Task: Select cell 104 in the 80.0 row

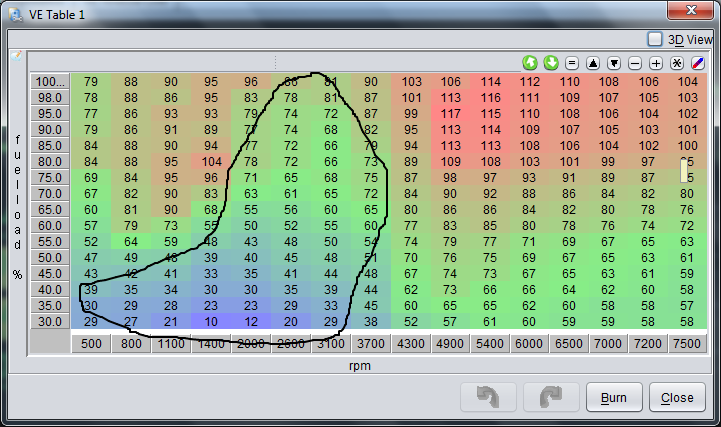Action: point(211,162)
